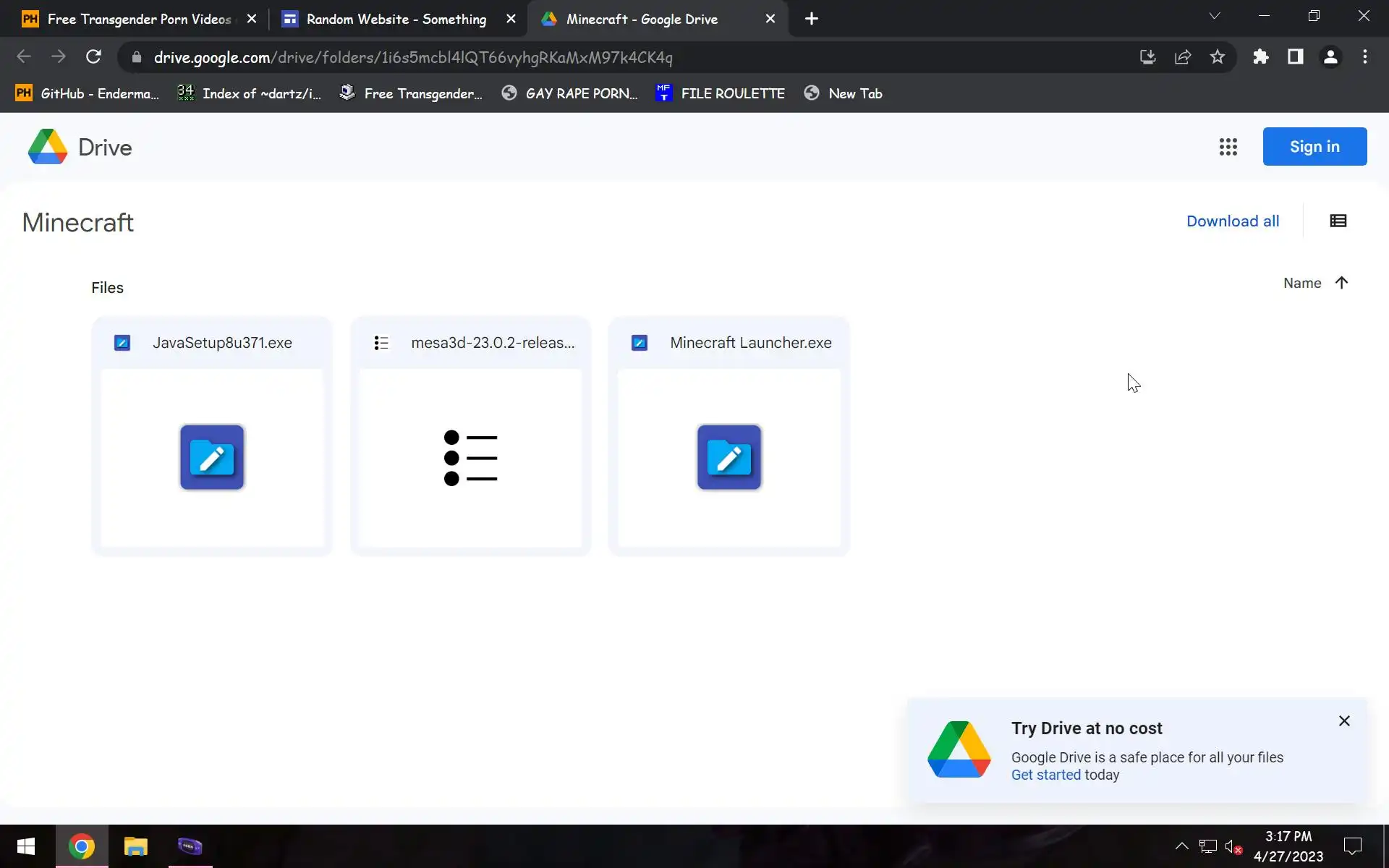The height and width of the screenshot is (868, 1389).
Task: Expand the tab search dropdown arrow
Action: pos(1215,16)
